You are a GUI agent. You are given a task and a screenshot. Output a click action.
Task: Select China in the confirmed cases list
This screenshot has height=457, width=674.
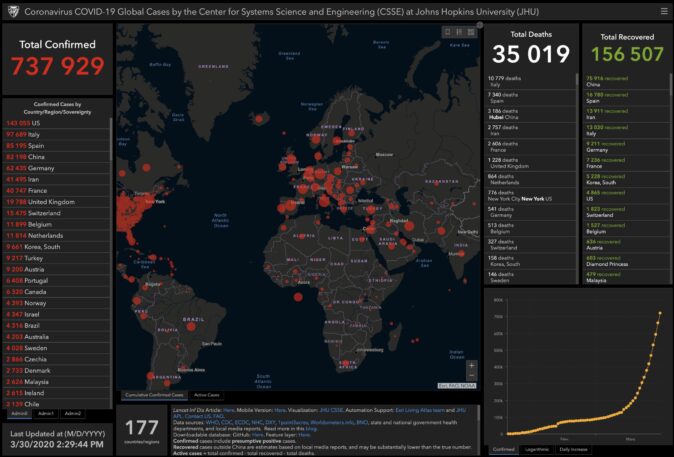click(56, 157)
